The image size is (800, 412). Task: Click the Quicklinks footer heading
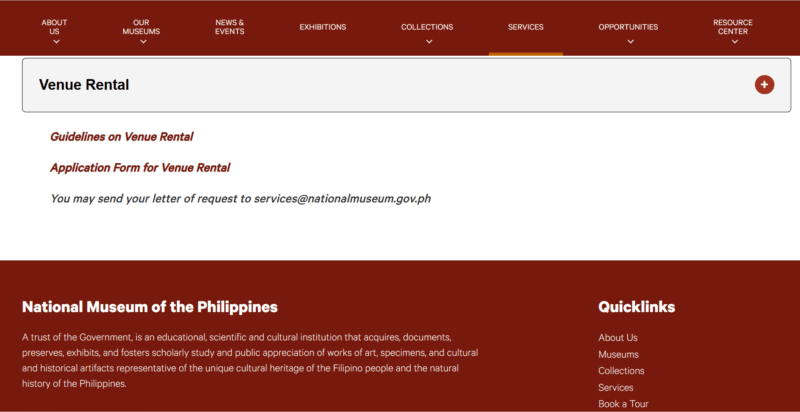tap(636, 307)
